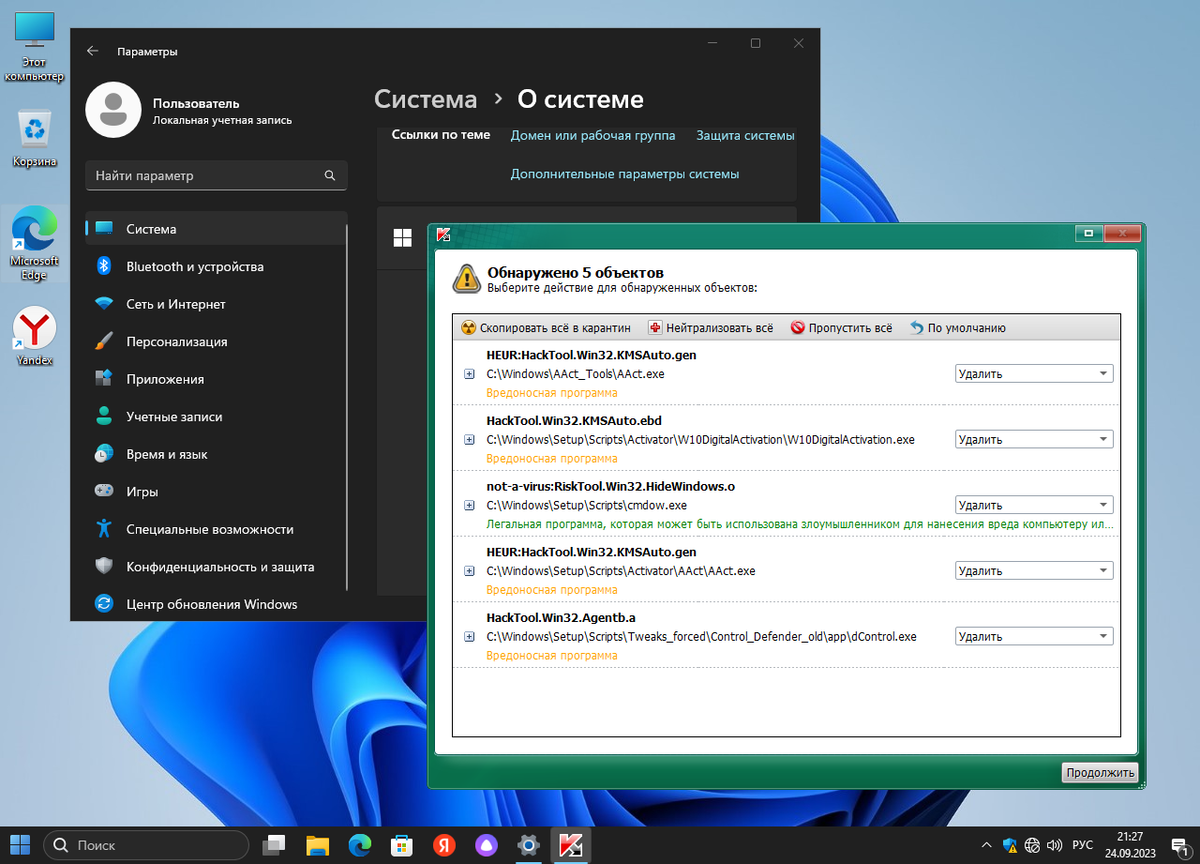Click the 'Найти параметр' search field
This screenshot has height=864, width=1200.
click(216, 176)
